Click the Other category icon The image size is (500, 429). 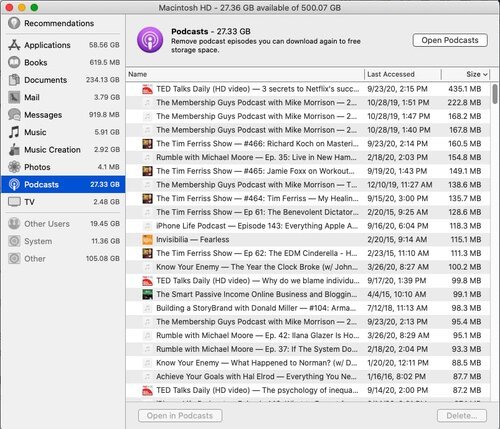14,258
